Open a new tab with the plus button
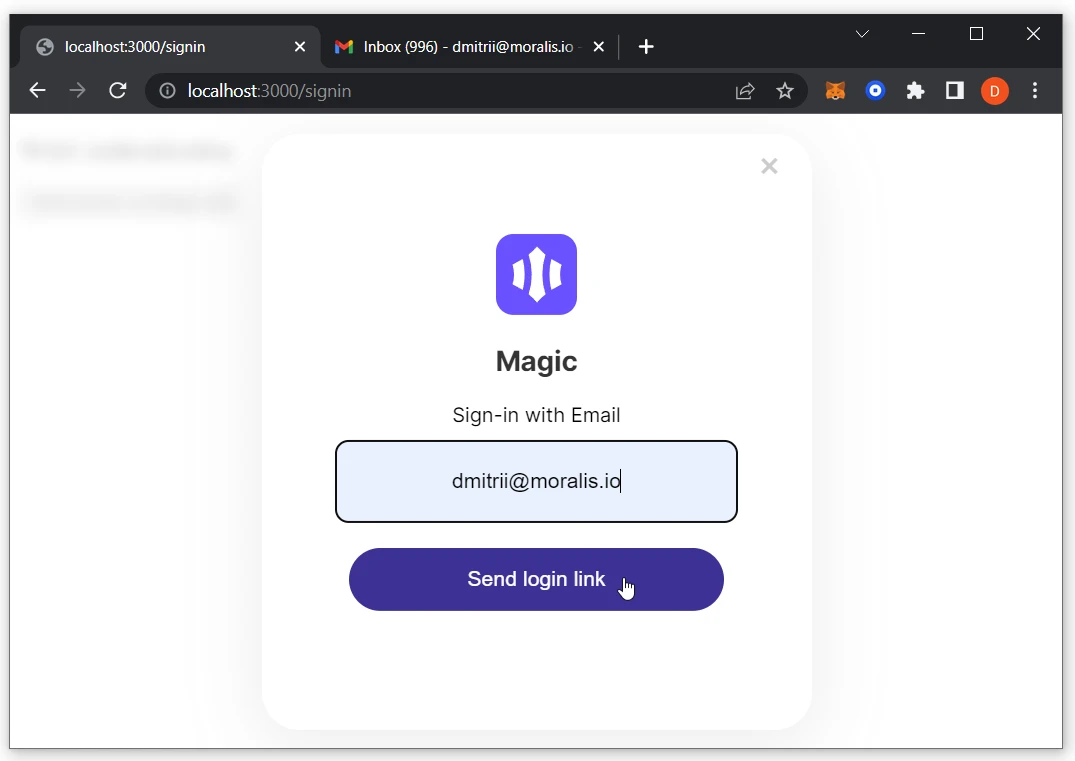1075x761 pixels. click(646, 46)
